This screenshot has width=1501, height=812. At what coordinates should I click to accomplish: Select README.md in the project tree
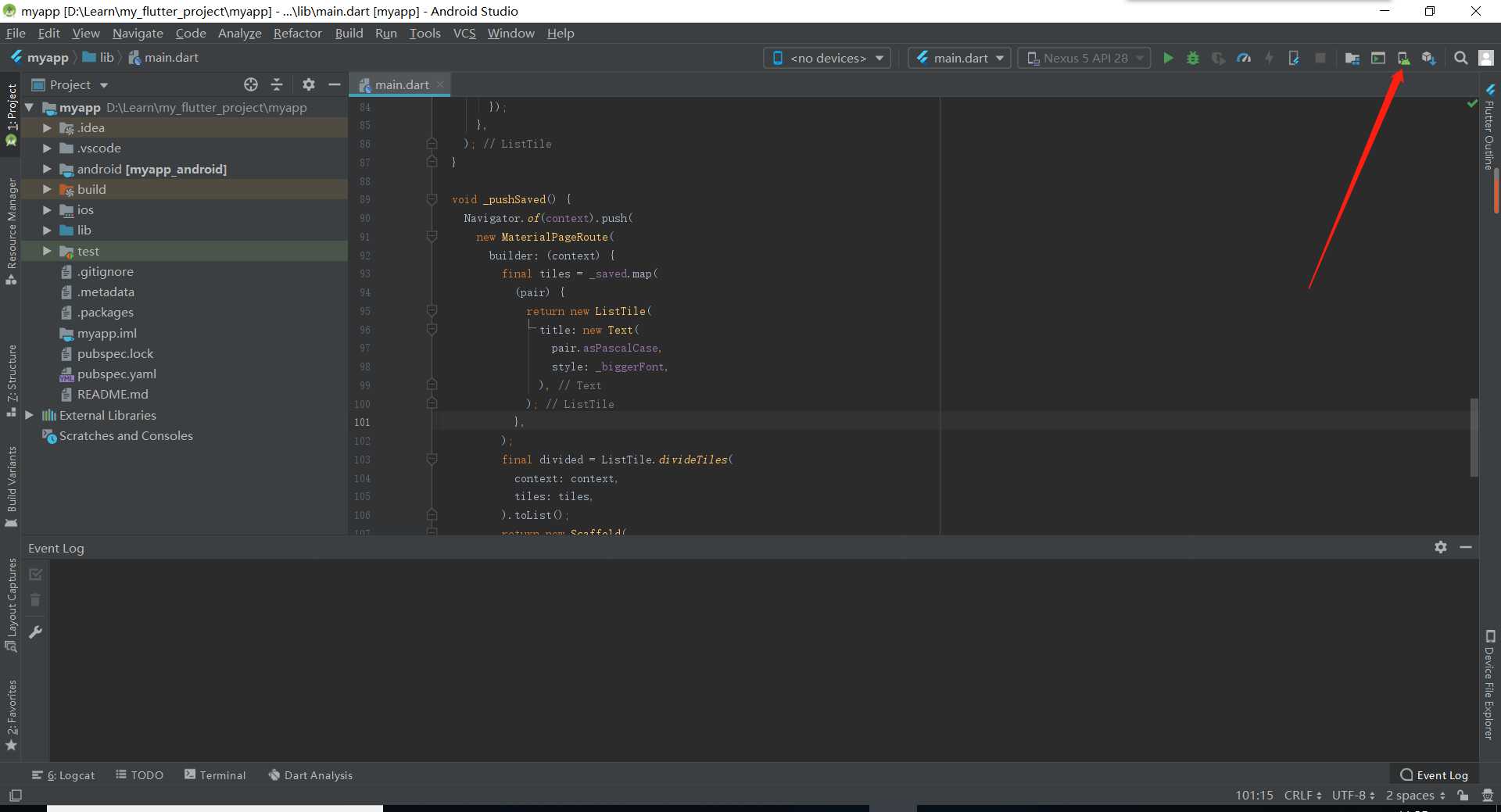[x=113, y=394]
